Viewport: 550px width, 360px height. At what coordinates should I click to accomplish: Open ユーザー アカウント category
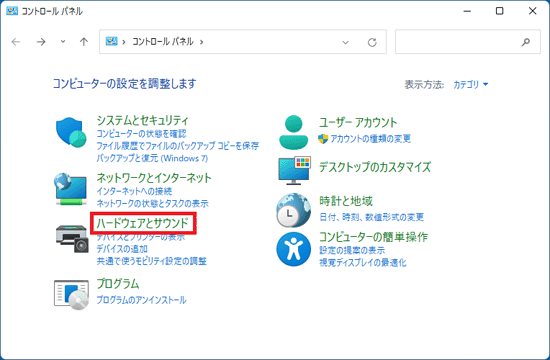358,122
